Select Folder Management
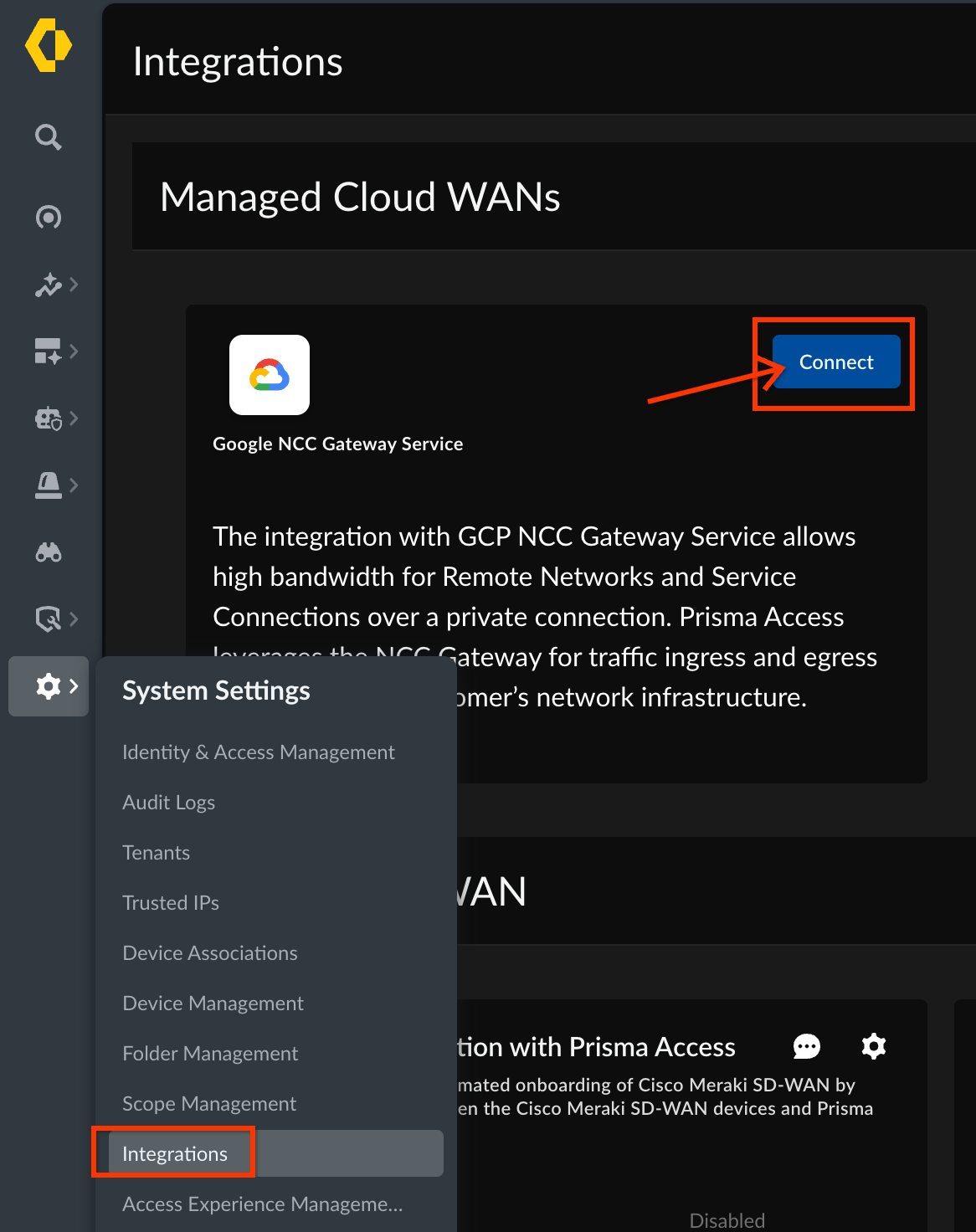Screen dimensions: 976x1232 click(210, 1054)
